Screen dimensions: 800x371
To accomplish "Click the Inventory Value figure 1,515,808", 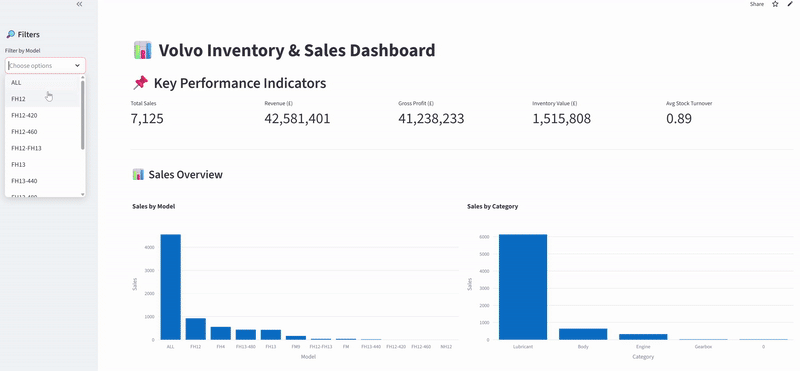I will pyautogui.click(x=561, y=119).
